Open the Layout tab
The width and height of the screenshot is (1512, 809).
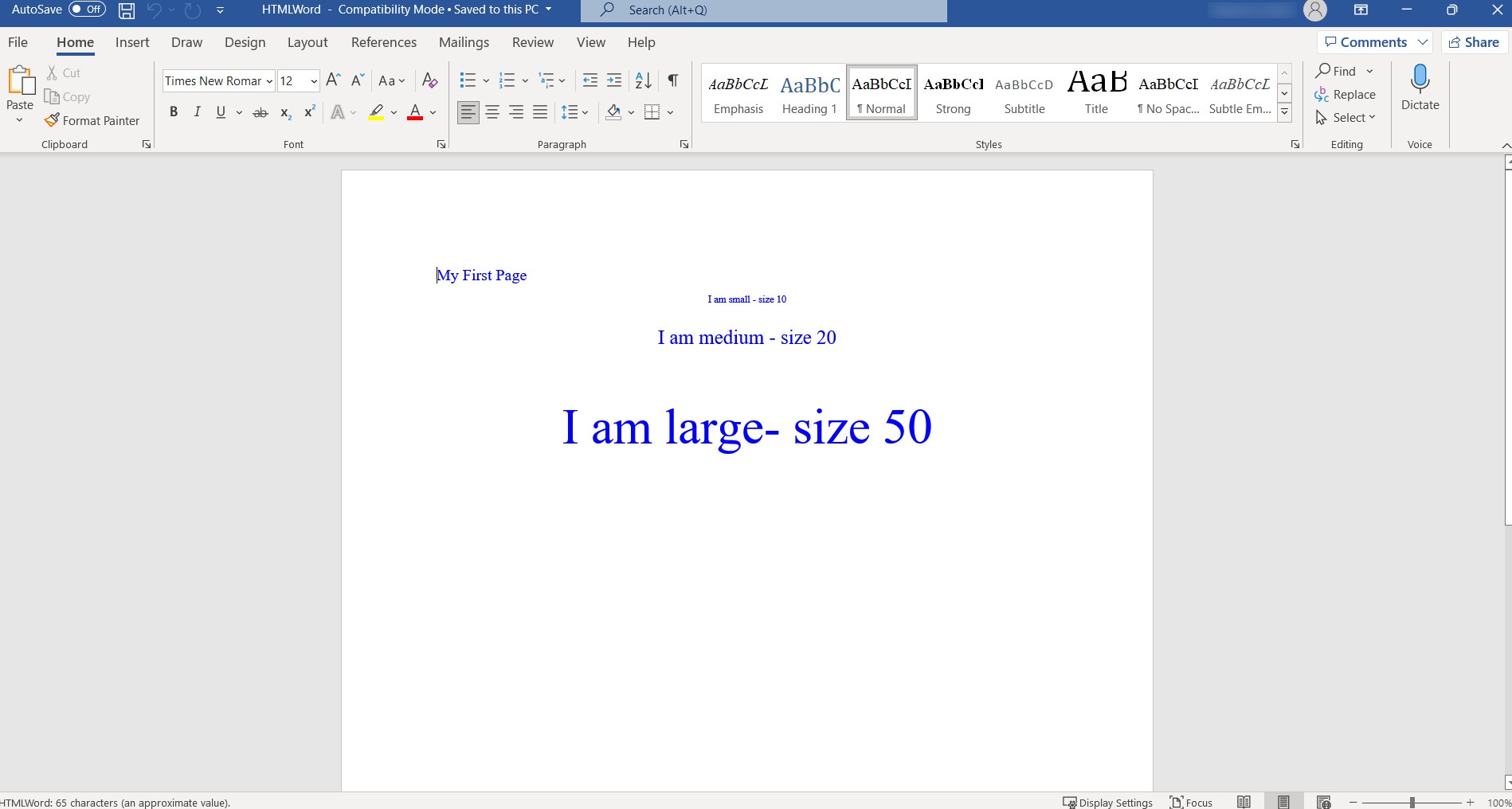(x=307, y=42)
